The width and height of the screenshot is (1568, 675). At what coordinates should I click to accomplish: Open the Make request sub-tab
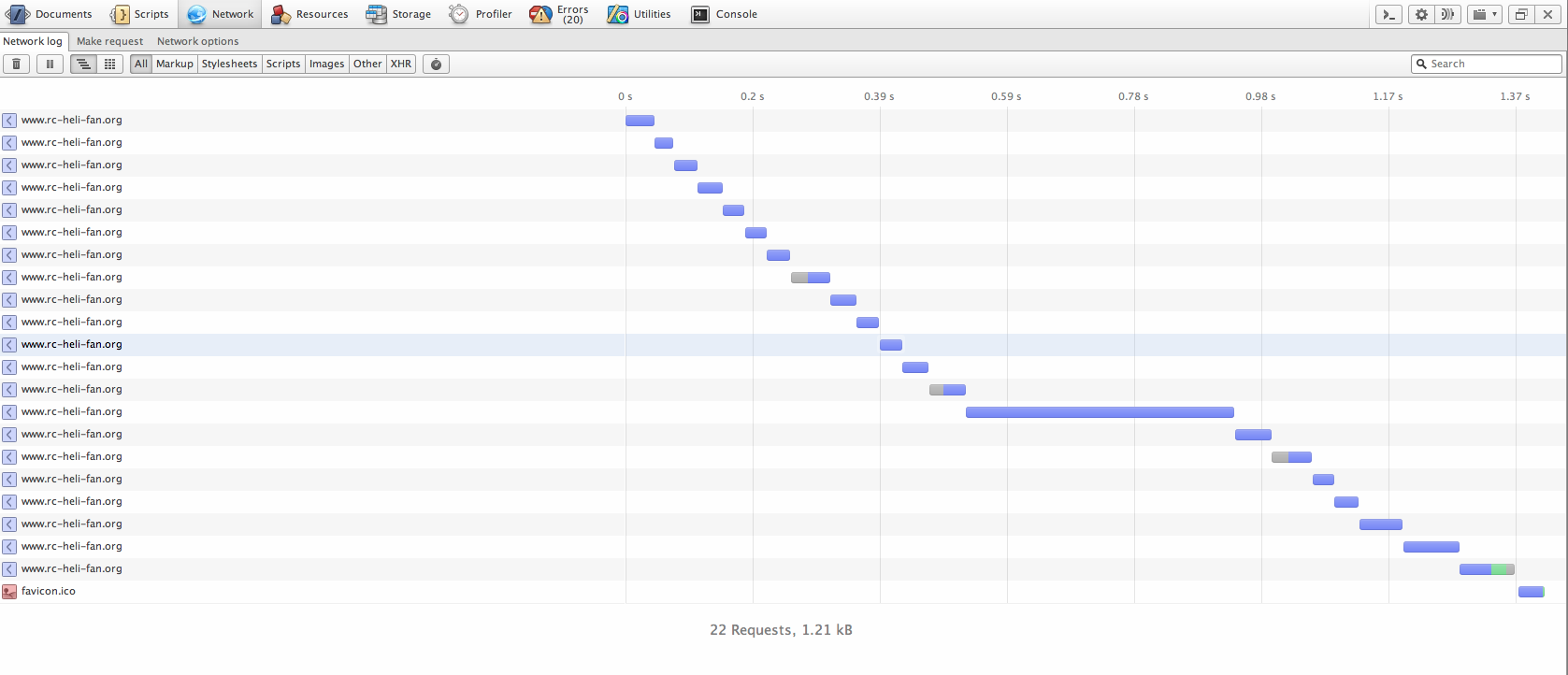click(110, 41)
